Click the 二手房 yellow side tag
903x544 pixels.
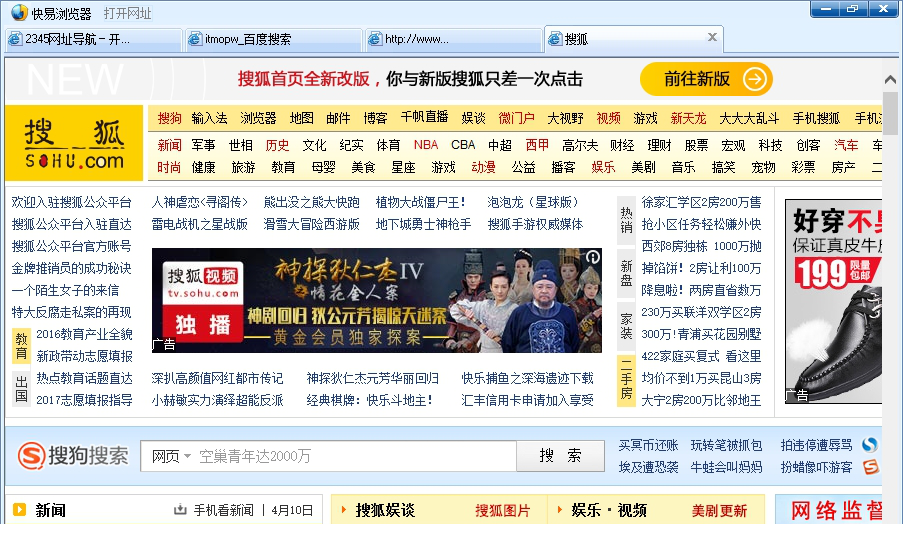tap(626, 379)
